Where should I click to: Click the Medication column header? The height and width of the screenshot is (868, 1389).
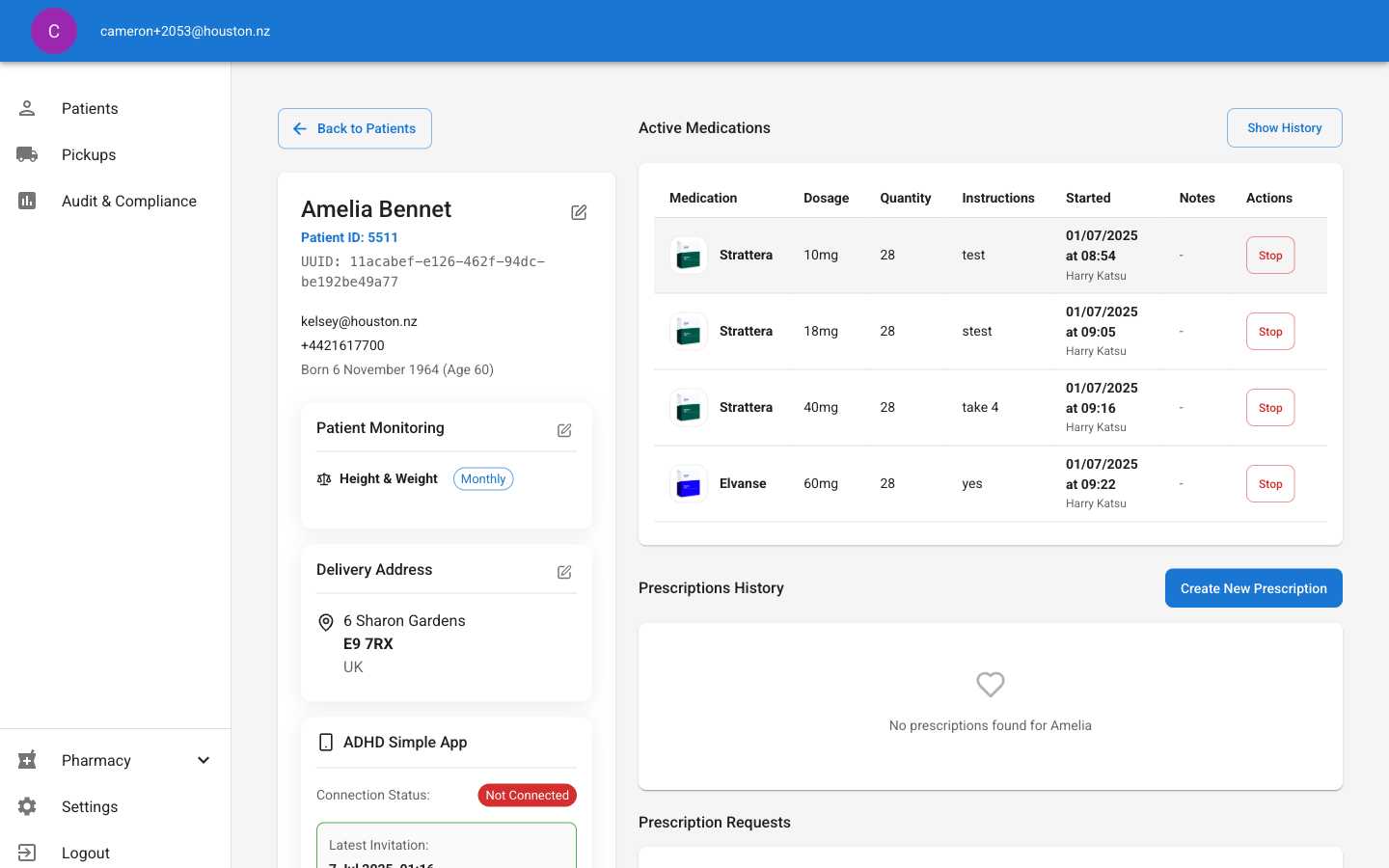[703, 198]
